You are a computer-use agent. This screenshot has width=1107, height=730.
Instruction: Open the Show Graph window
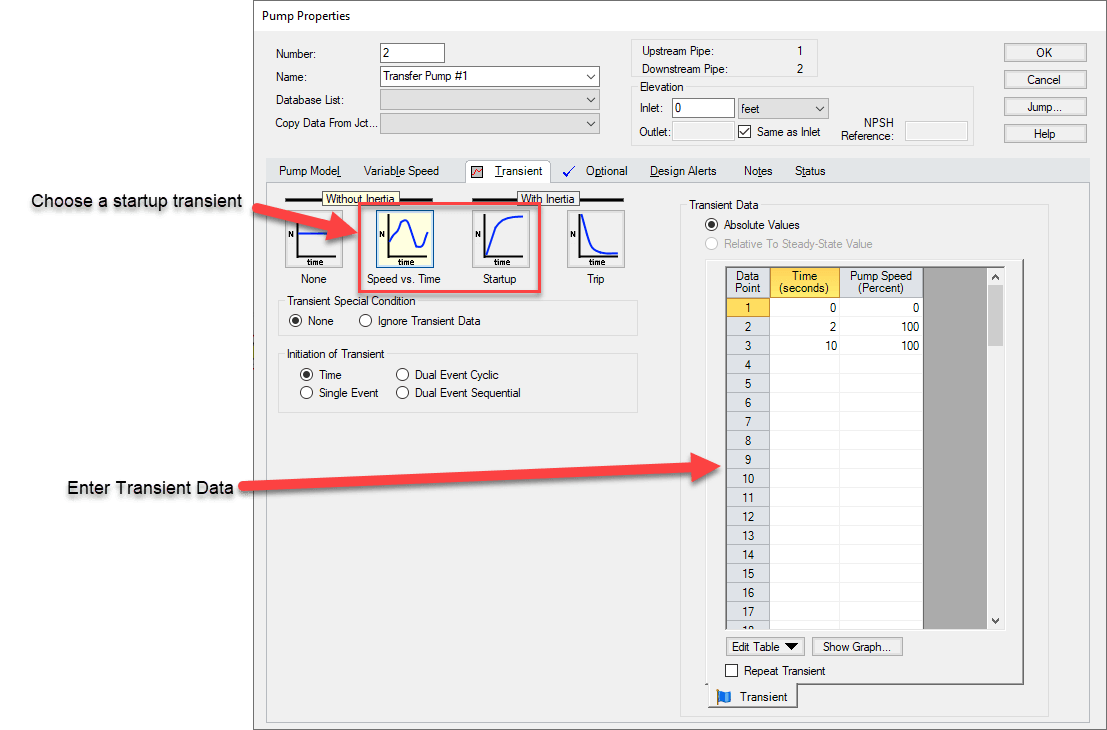pyautogui.click(x=856, y=646)
